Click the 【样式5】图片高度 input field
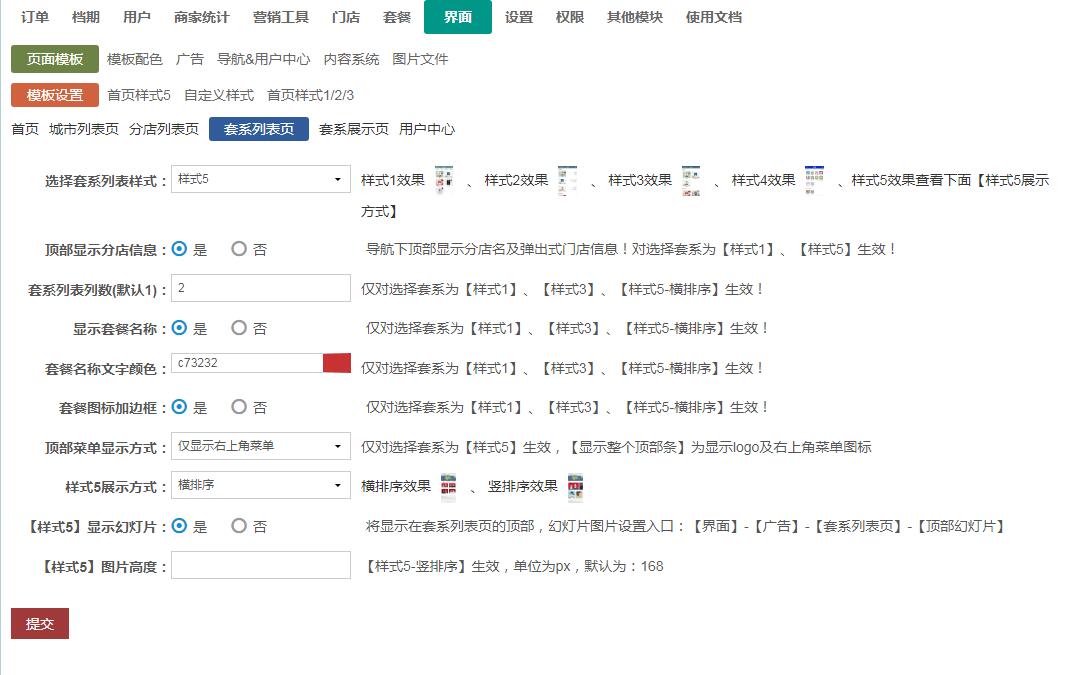Viewport: 1081px width, 675px height. [260, 566]
